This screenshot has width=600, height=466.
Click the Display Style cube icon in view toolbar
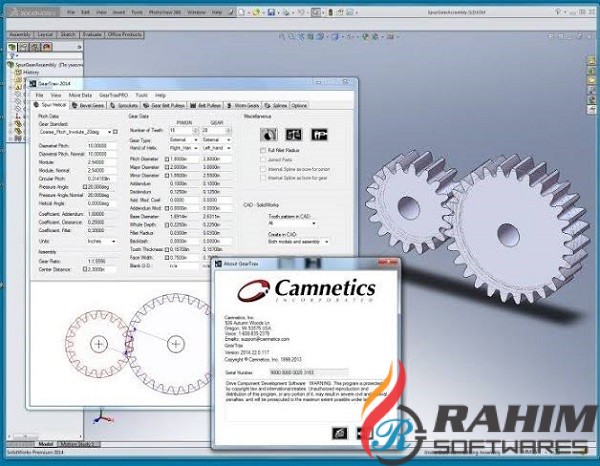coord(335,37)
